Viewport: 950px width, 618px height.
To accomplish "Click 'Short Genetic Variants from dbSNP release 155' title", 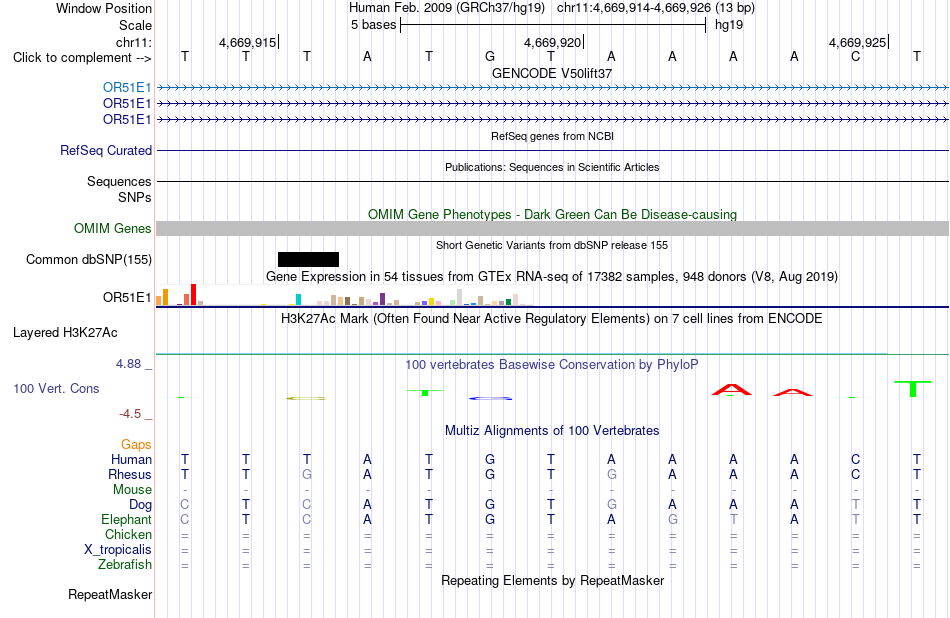I will pyautogui.click(x=552, y=245).
